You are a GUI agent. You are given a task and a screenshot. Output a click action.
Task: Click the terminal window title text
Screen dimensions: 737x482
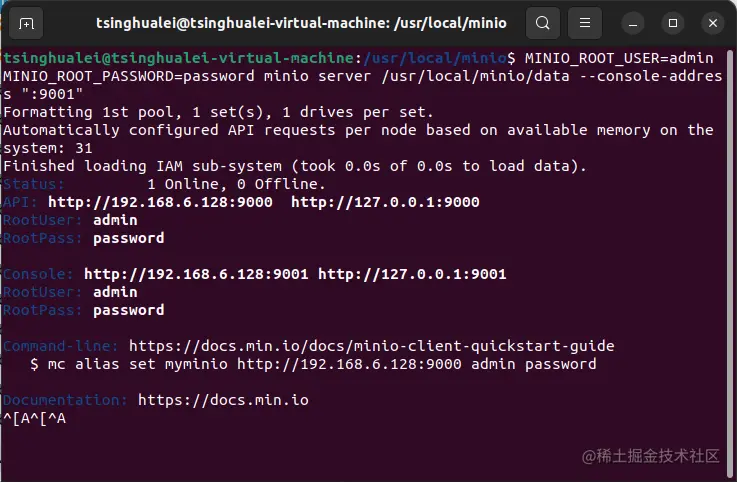(301, 23)
